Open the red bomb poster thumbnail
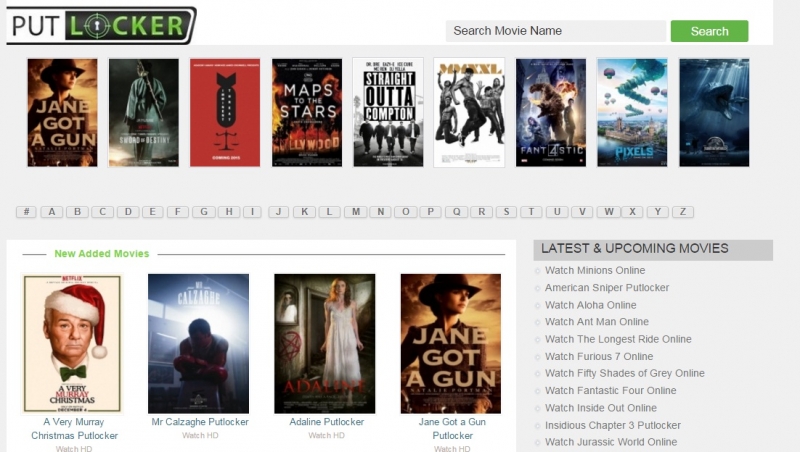 point(225,112)
